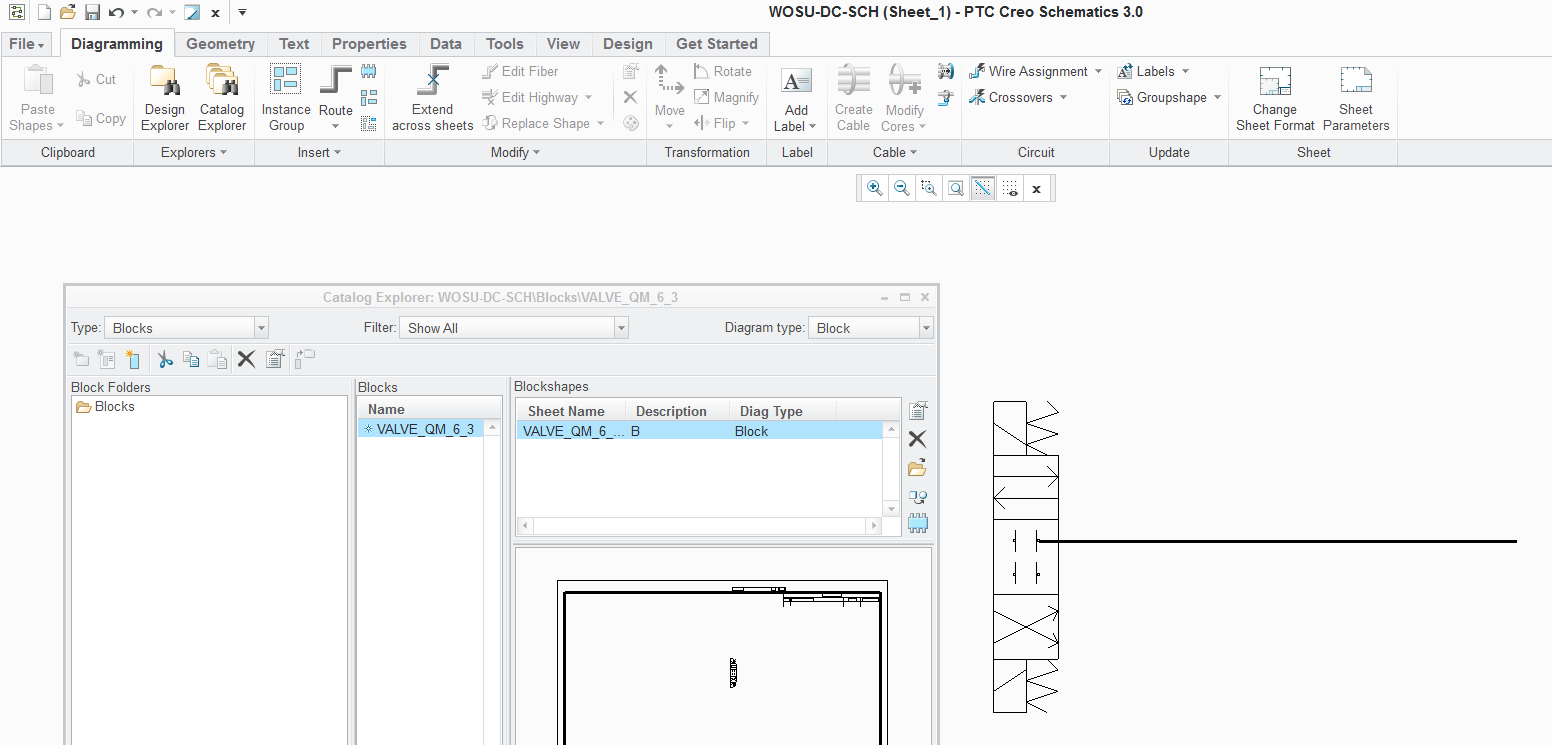Expand the Explorers group menu

[x=194, y=152]
